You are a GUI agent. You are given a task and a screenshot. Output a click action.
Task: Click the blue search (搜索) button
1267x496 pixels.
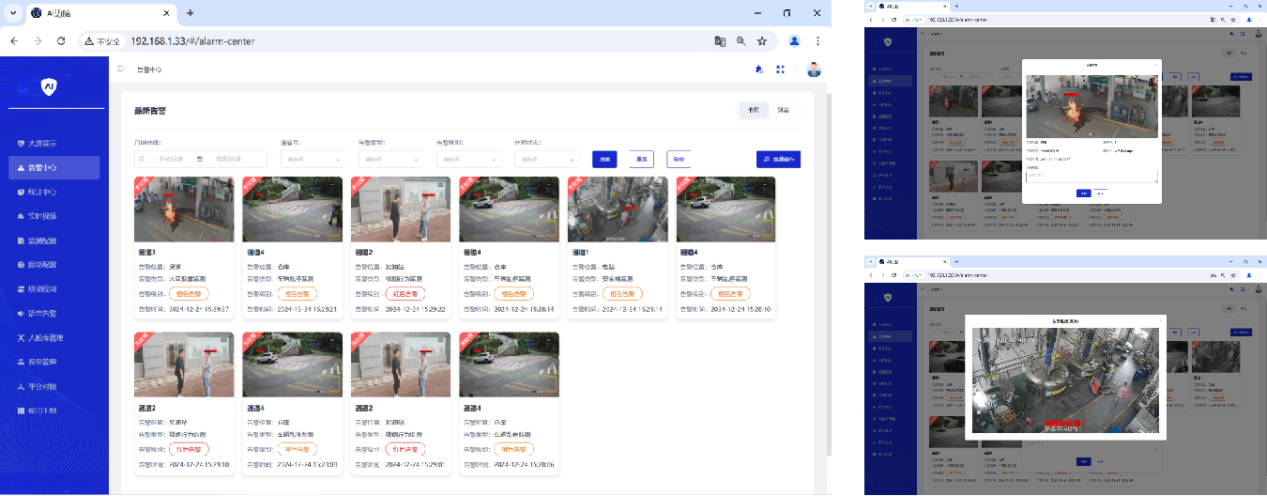click(x=604, y=159)
